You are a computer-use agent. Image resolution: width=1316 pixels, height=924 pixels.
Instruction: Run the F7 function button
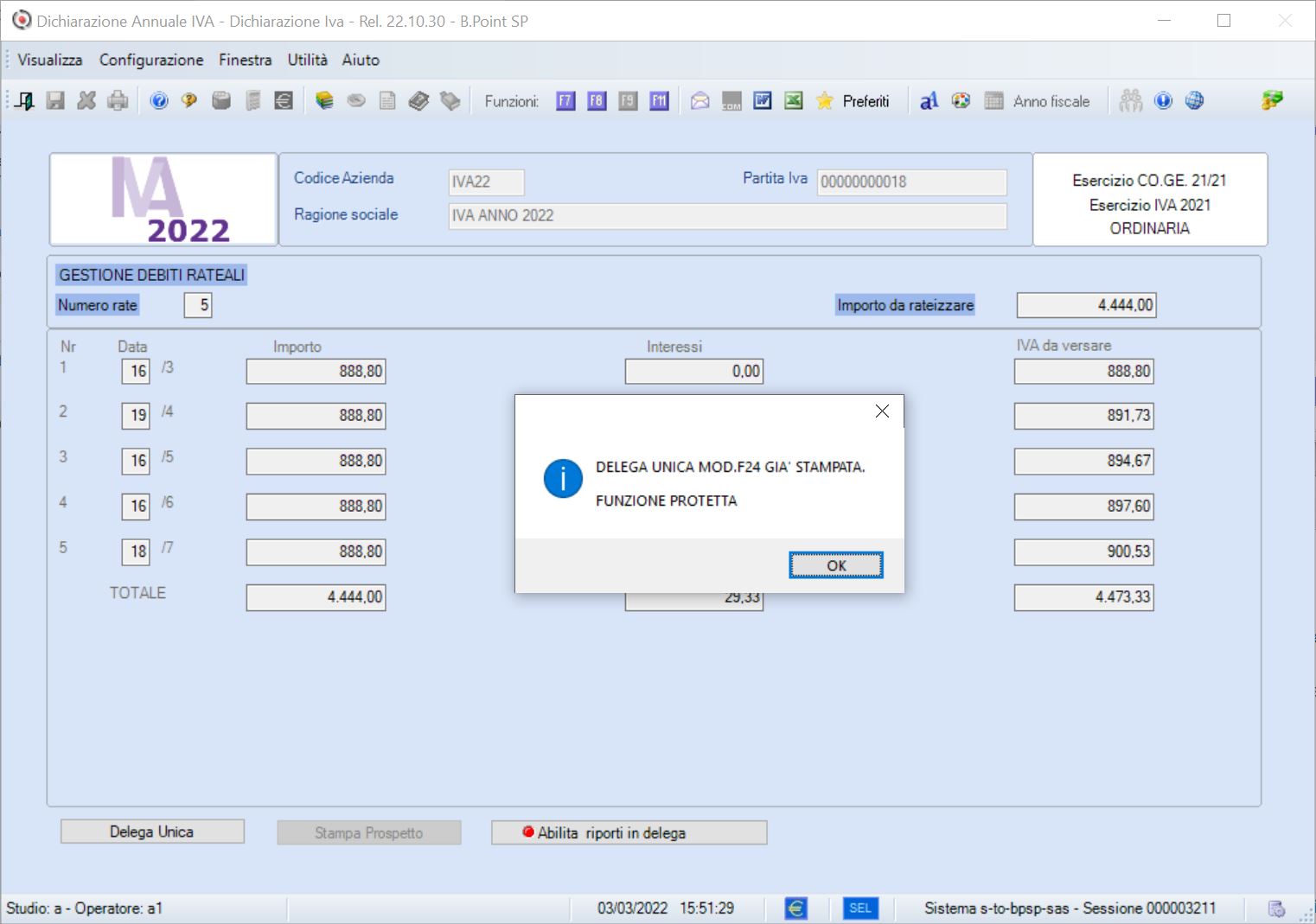pos(565,101)
